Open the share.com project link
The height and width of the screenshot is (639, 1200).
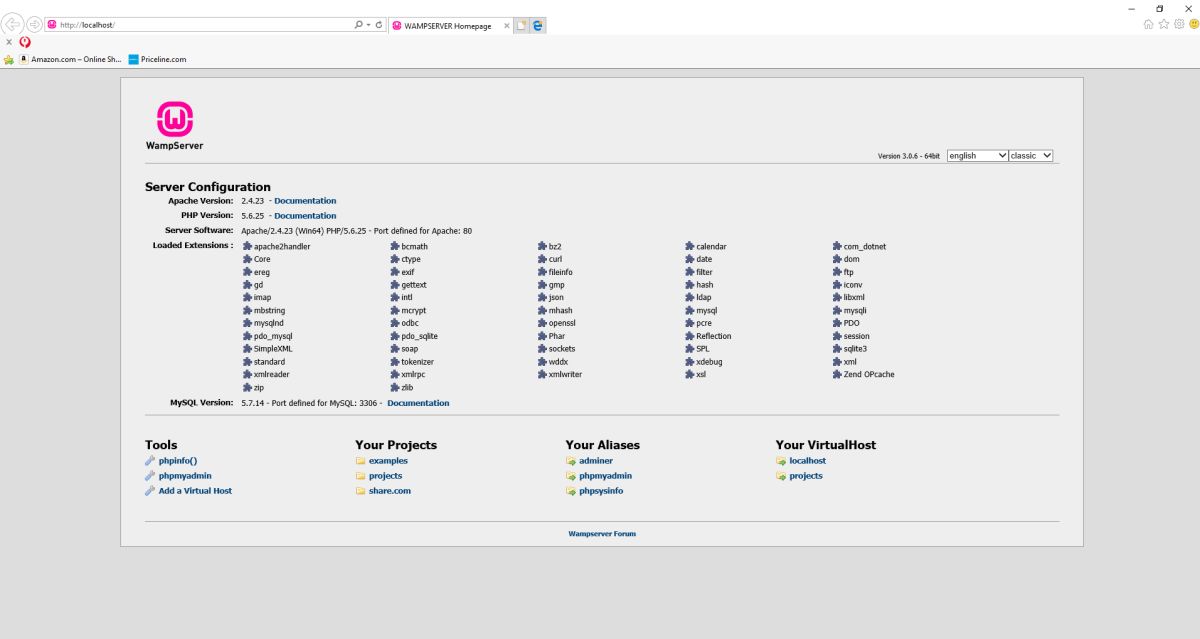390,491
